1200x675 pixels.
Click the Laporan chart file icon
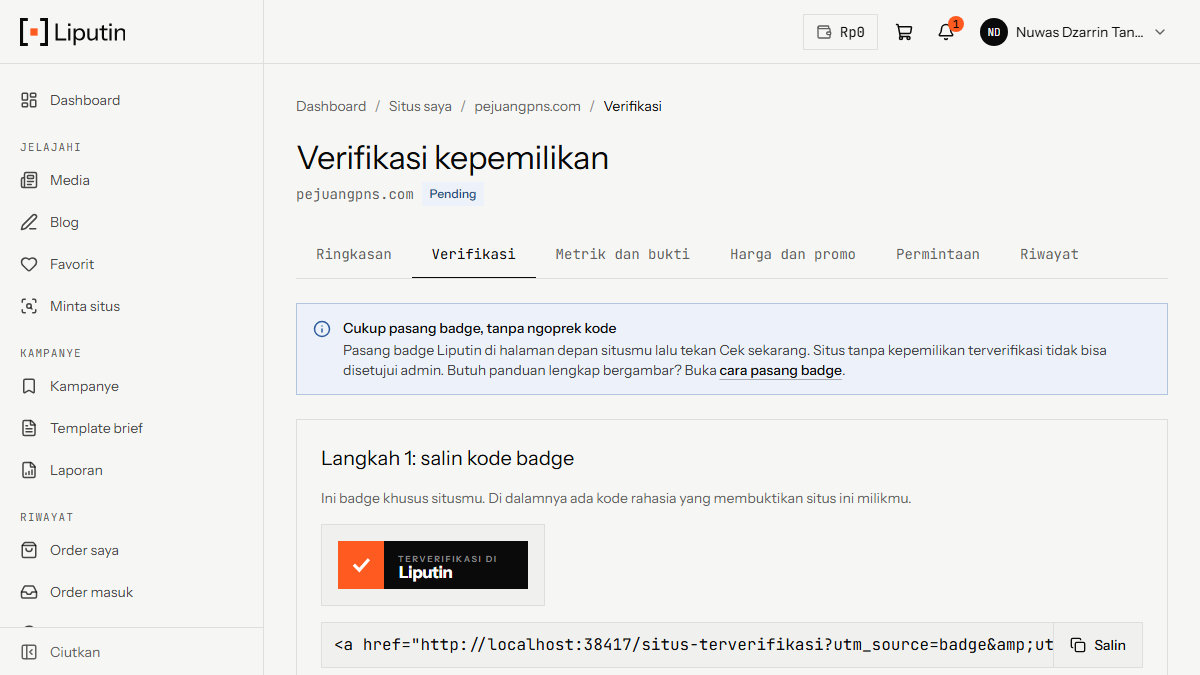(29, 470)
